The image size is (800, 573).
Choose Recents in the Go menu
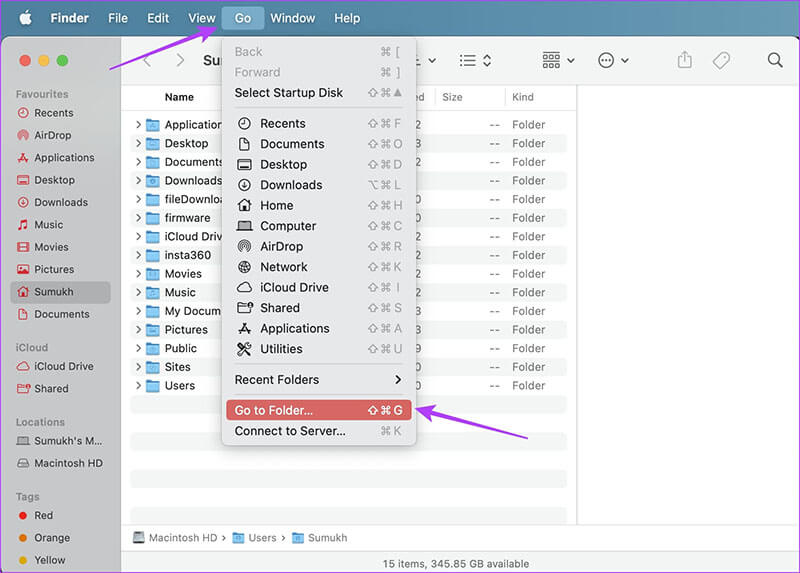[x=319, y=123]
